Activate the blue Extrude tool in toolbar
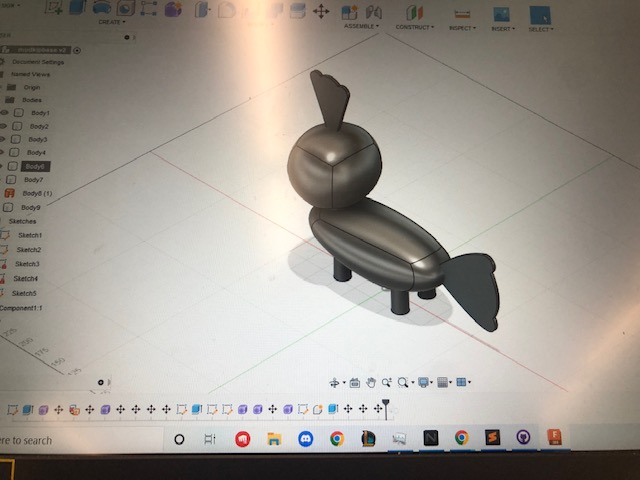This screenshot has width=640, height=480. tap(77, 7)
